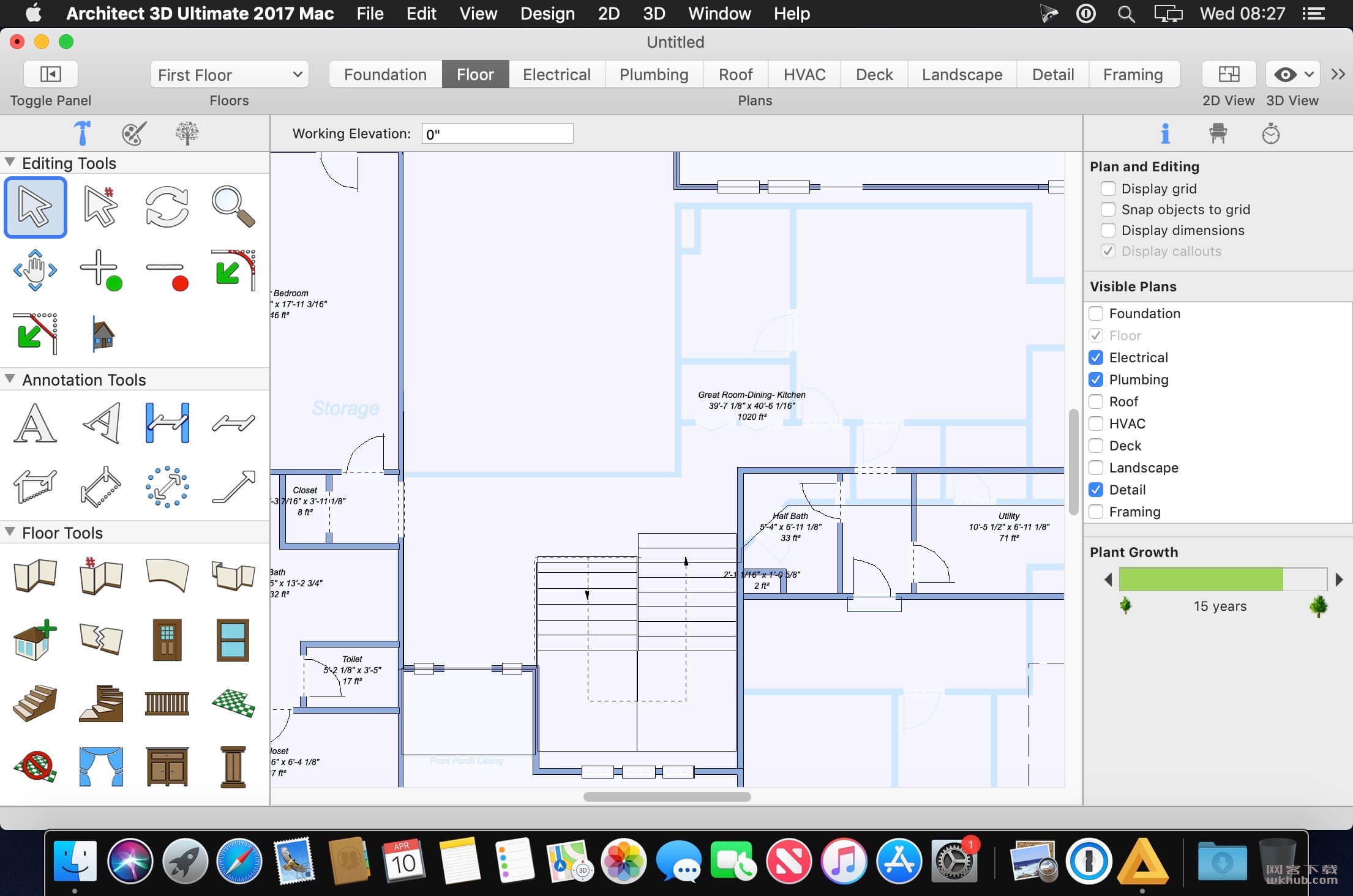
Task: Click the Plant Growth slider bar
Action: pos(1223,579)
